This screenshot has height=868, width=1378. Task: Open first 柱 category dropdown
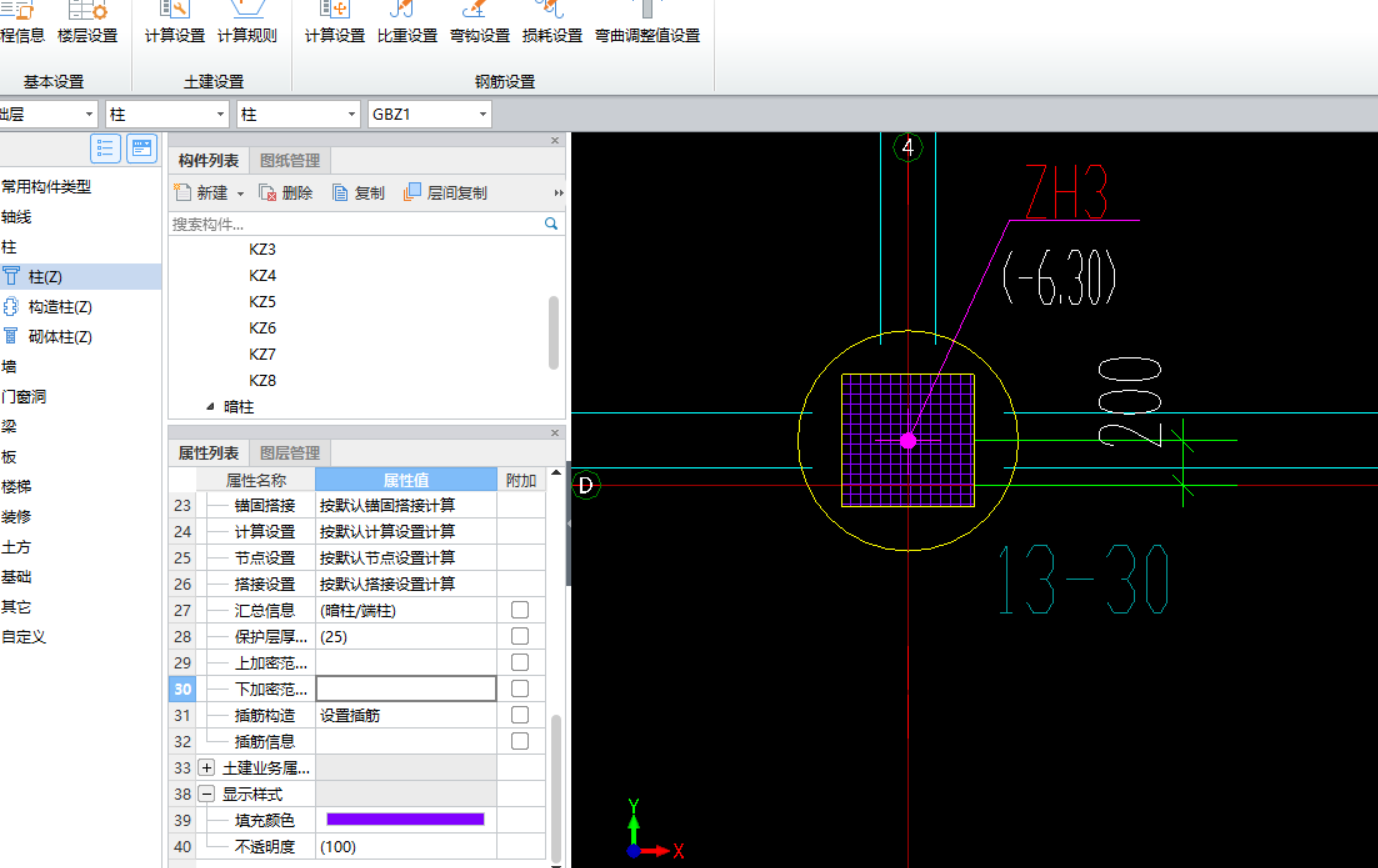(x=219, y=115)
